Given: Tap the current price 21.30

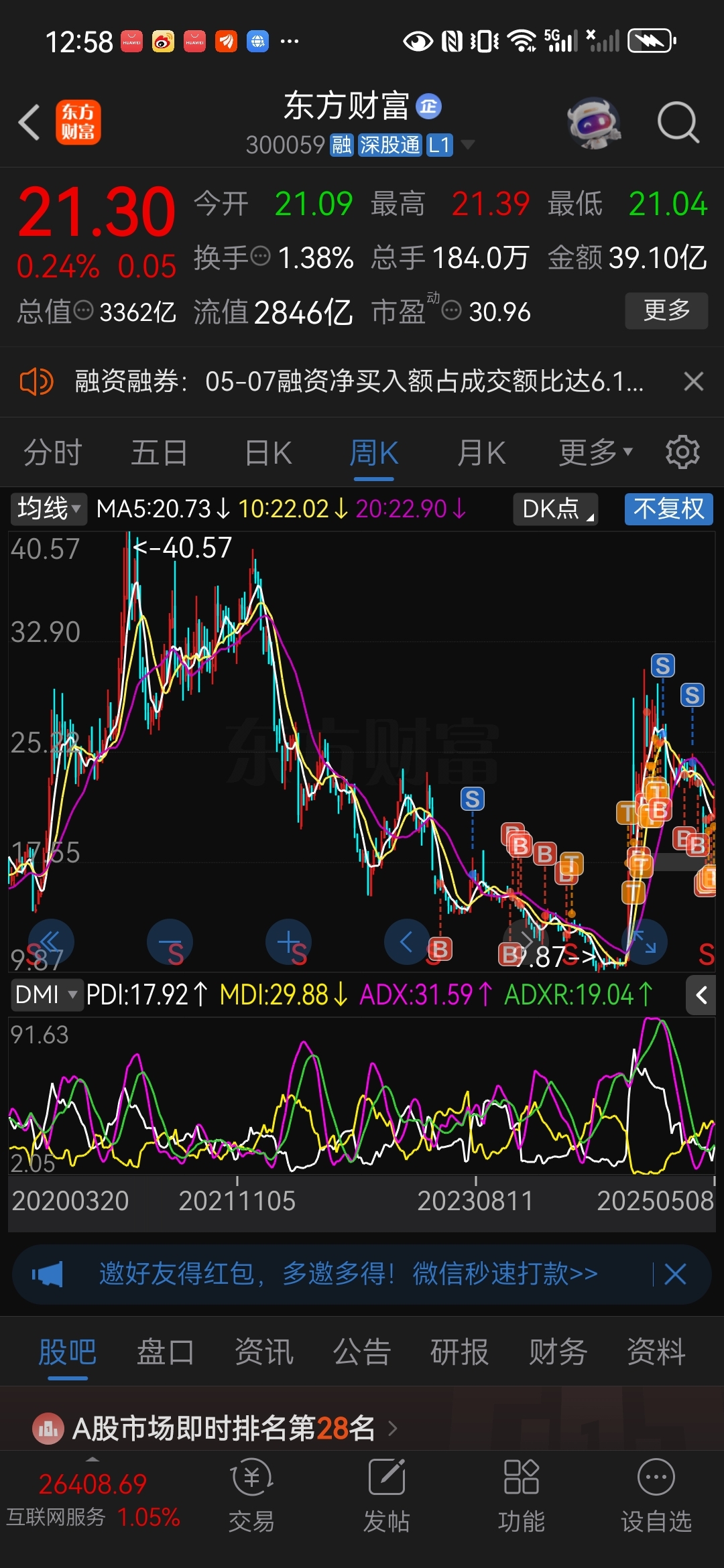Looking at the screenshot, I should click(x=97, y=212).
